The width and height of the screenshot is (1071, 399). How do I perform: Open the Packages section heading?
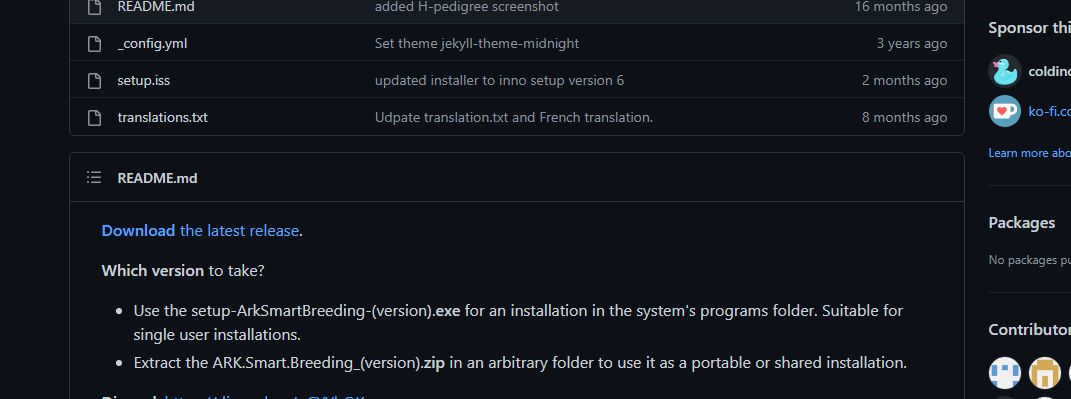[1022, 223]
